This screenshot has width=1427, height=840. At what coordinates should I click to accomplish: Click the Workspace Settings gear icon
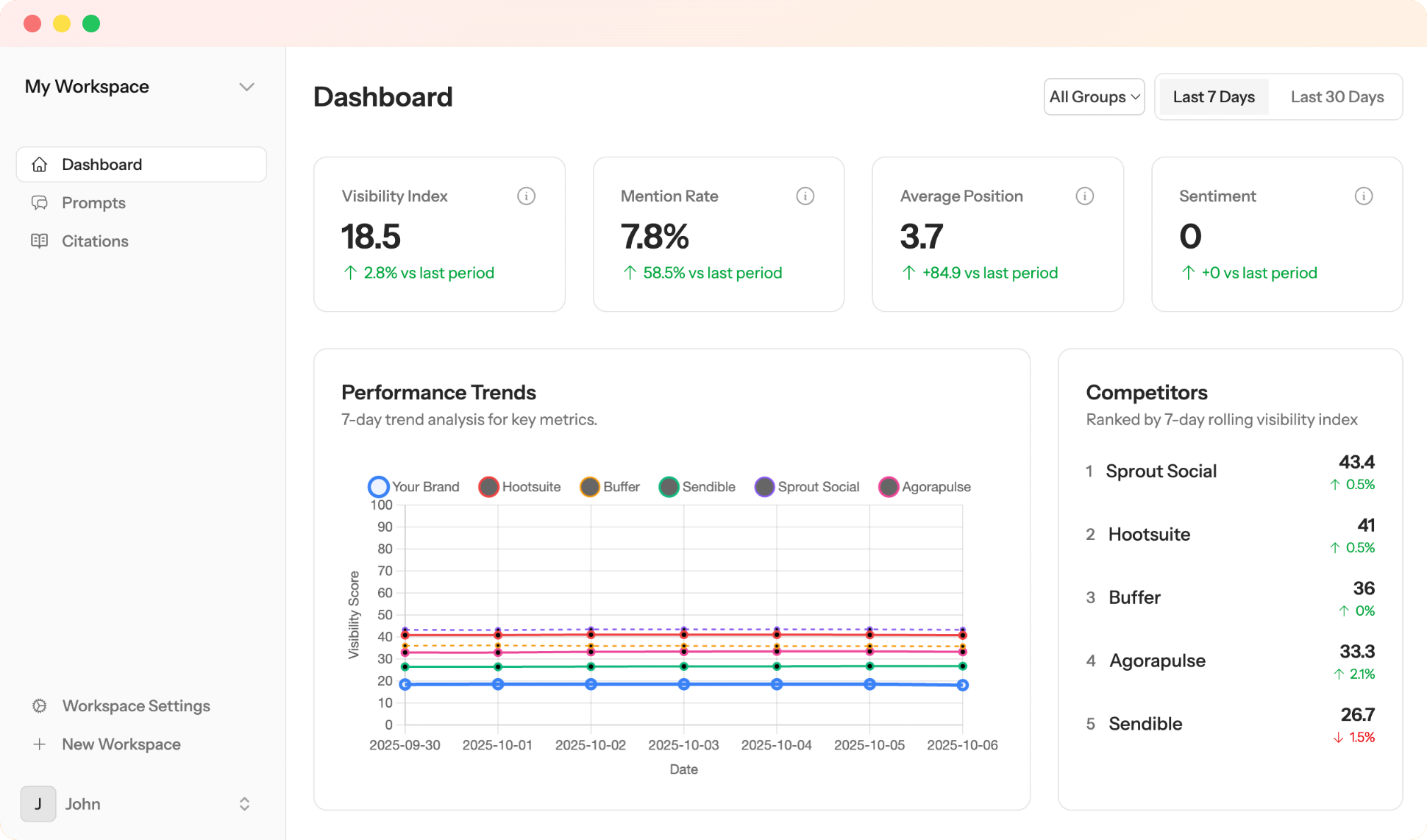(40, 706)
